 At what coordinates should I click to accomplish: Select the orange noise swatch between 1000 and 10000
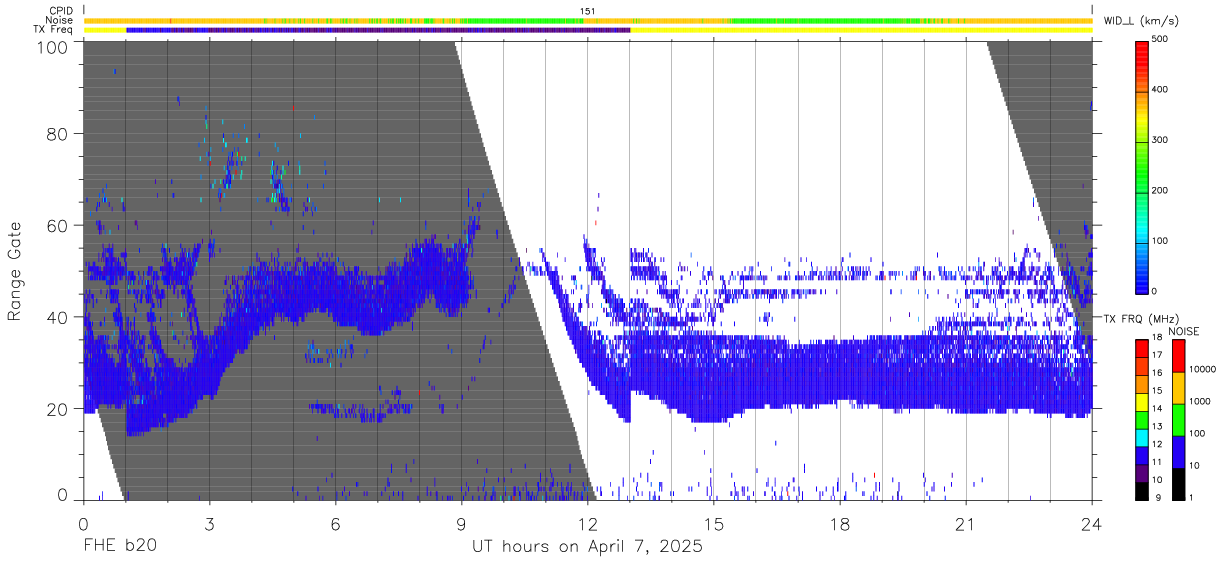tap(1178, 387)
